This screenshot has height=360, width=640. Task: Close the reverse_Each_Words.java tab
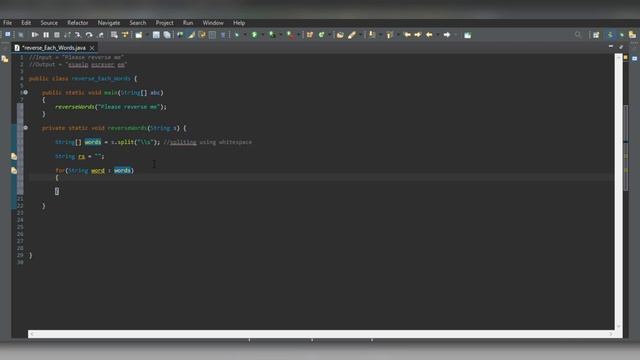(92, 48)
